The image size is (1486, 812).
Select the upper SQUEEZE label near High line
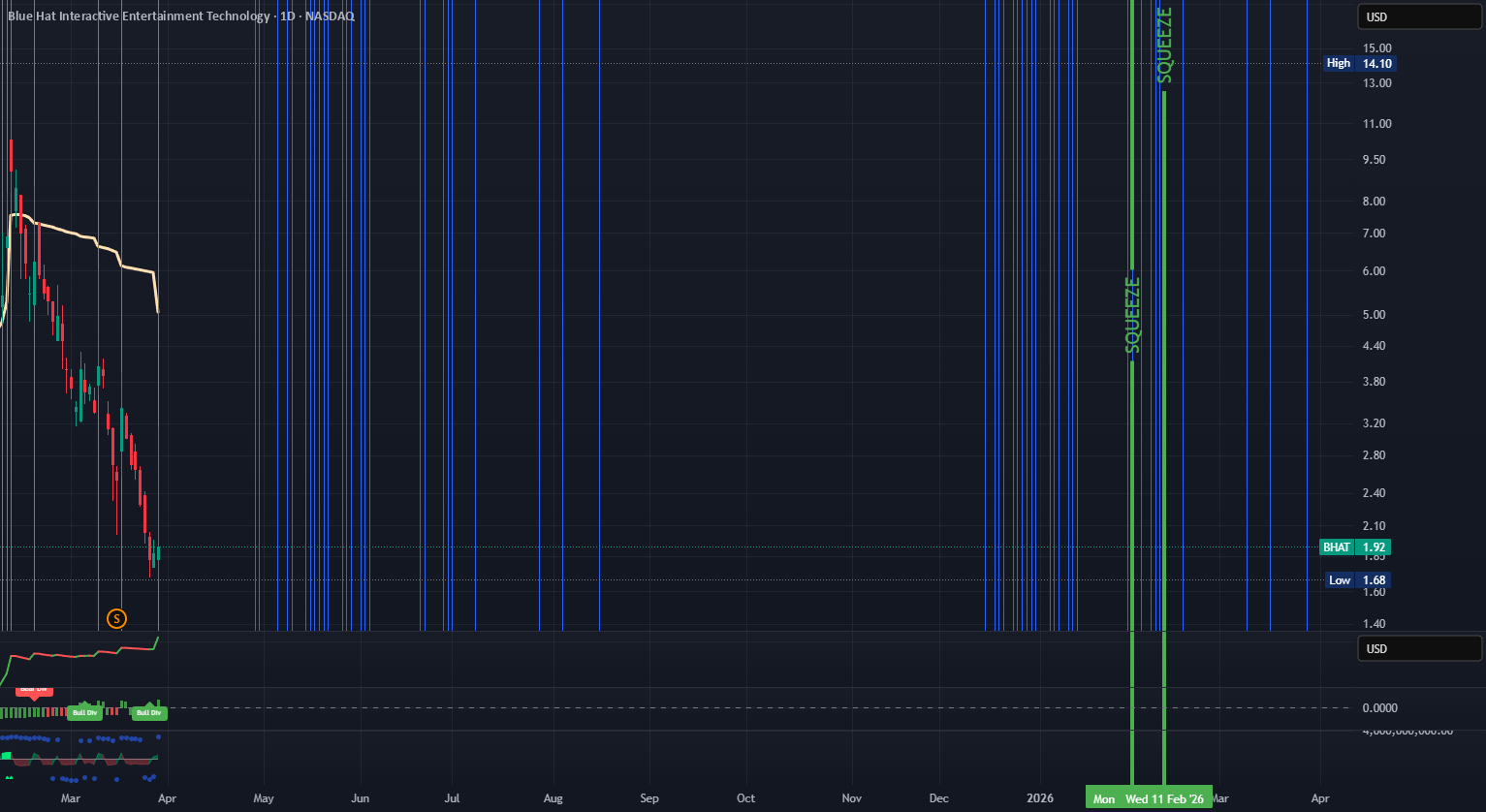1164,46
